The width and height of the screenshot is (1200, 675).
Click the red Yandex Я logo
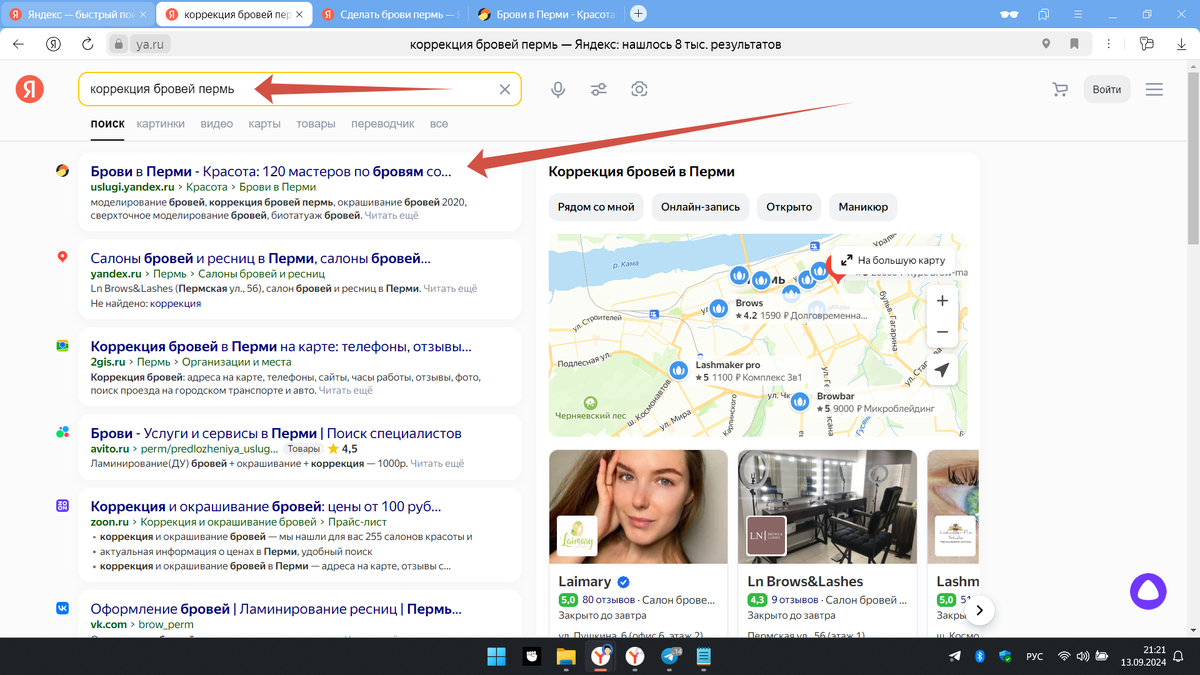[30, 89]
